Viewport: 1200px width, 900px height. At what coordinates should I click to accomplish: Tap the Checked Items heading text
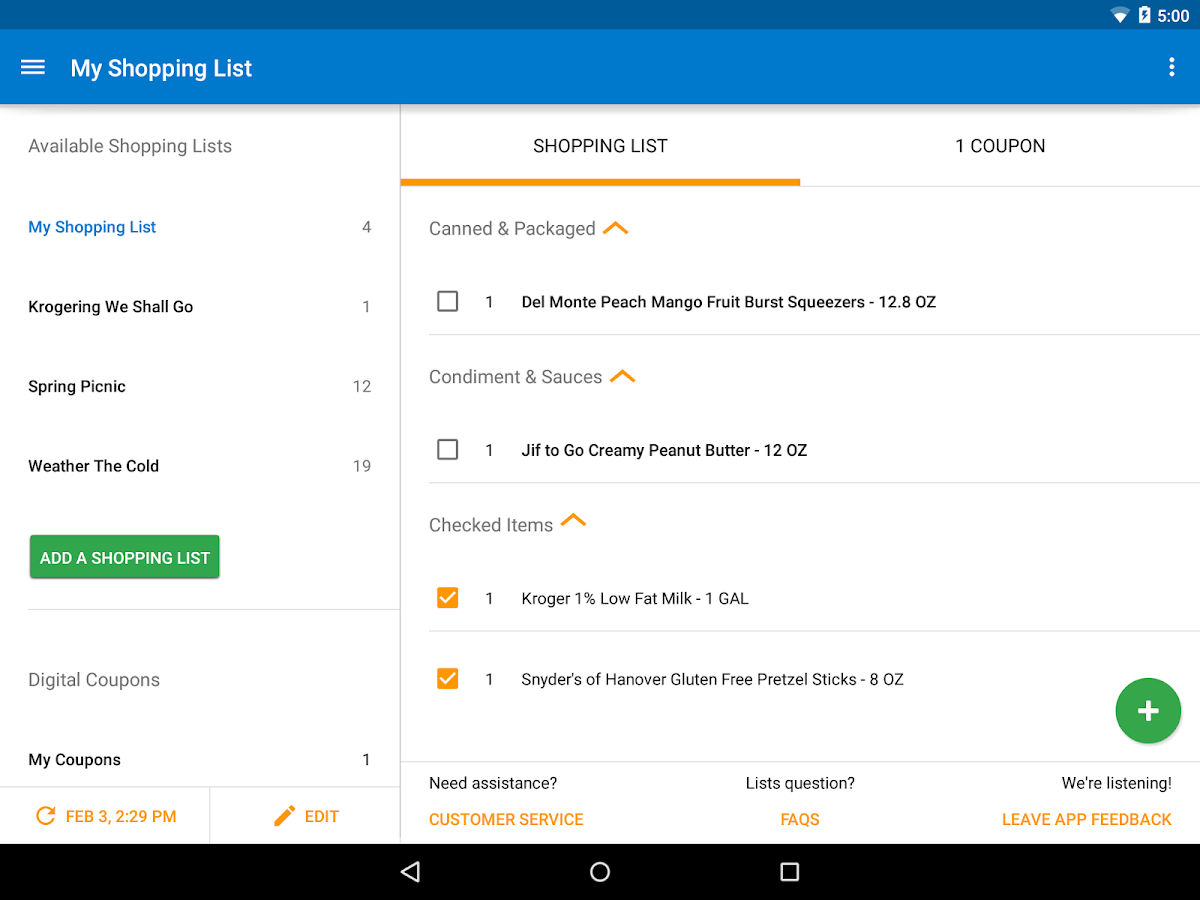click(491, 525)
